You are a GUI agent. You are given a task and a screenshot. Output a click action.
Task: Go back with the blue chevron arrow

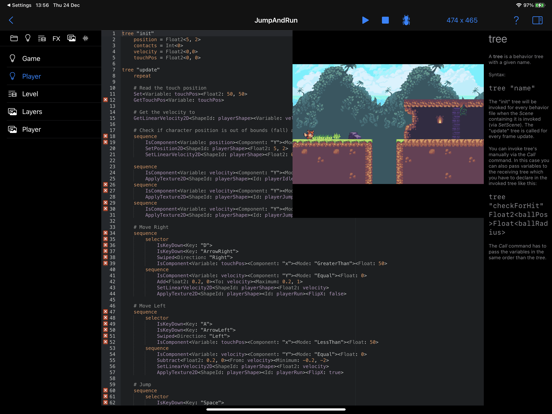[x=11, y=20]
